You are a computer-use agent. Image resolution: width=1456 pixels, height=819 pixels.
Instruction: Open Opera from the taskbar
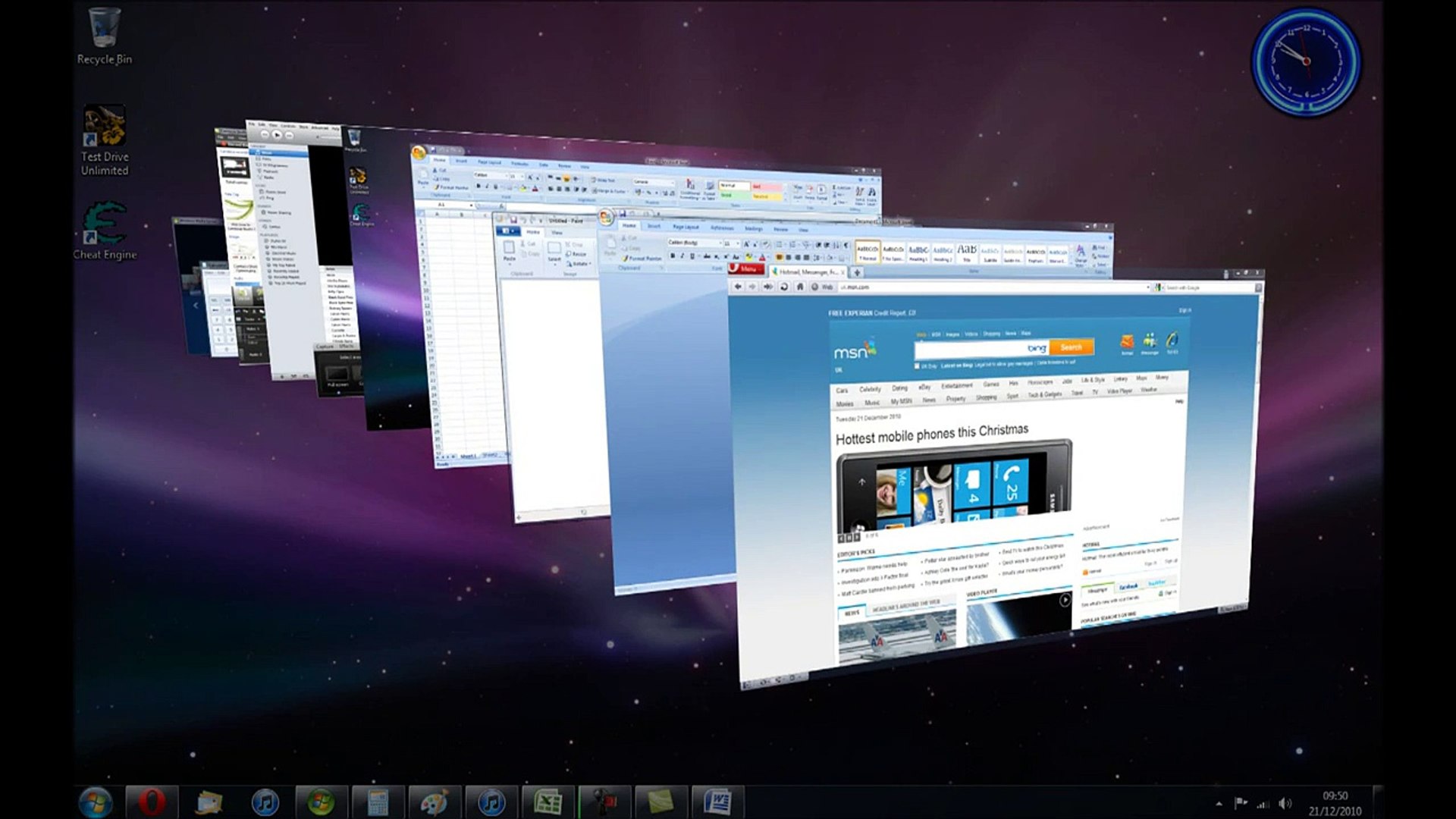click(152, 802)
